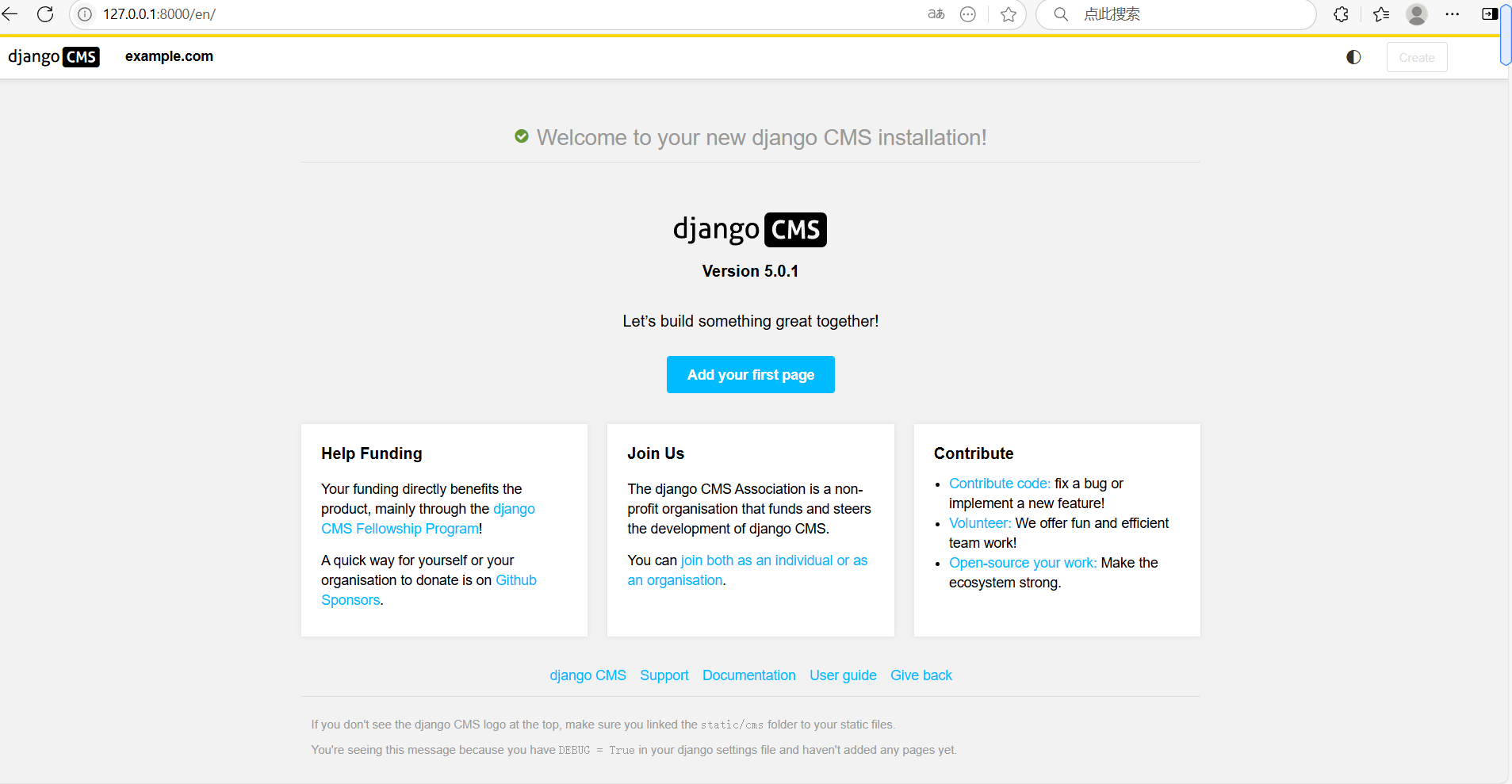Screen dimensions: 1512x784
Task: Click the green welcome checkmark icon
Action: click(522, 136)
